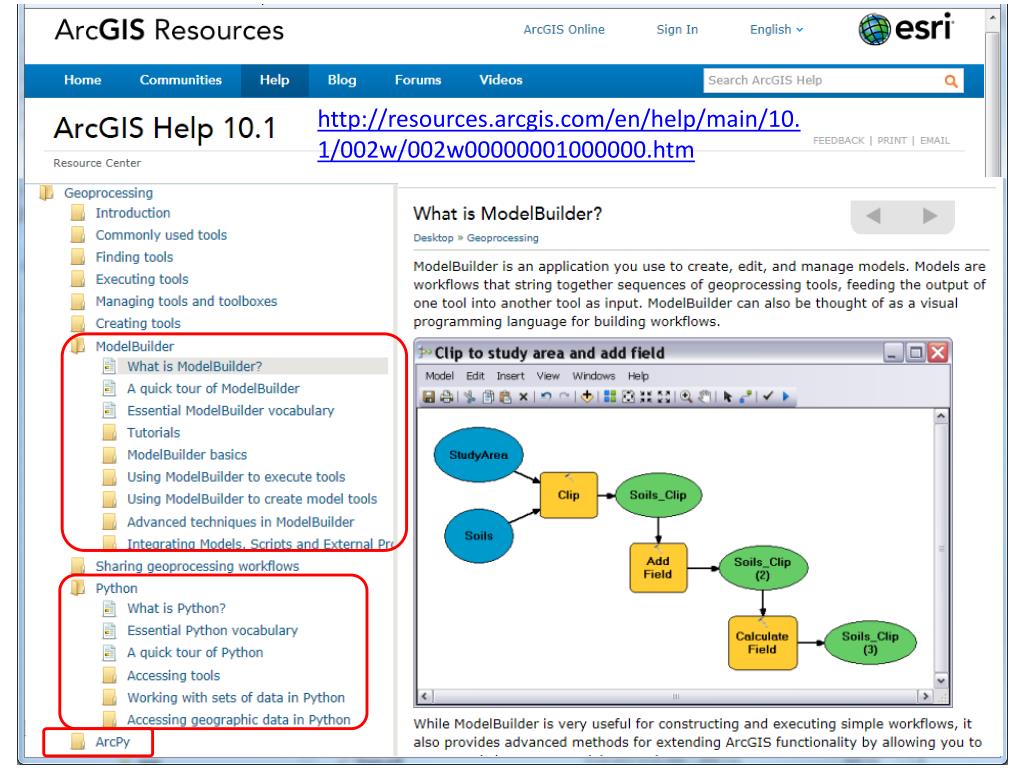Expand the Tutorials folder
1024x768 pixels.
tap(109, 433)
